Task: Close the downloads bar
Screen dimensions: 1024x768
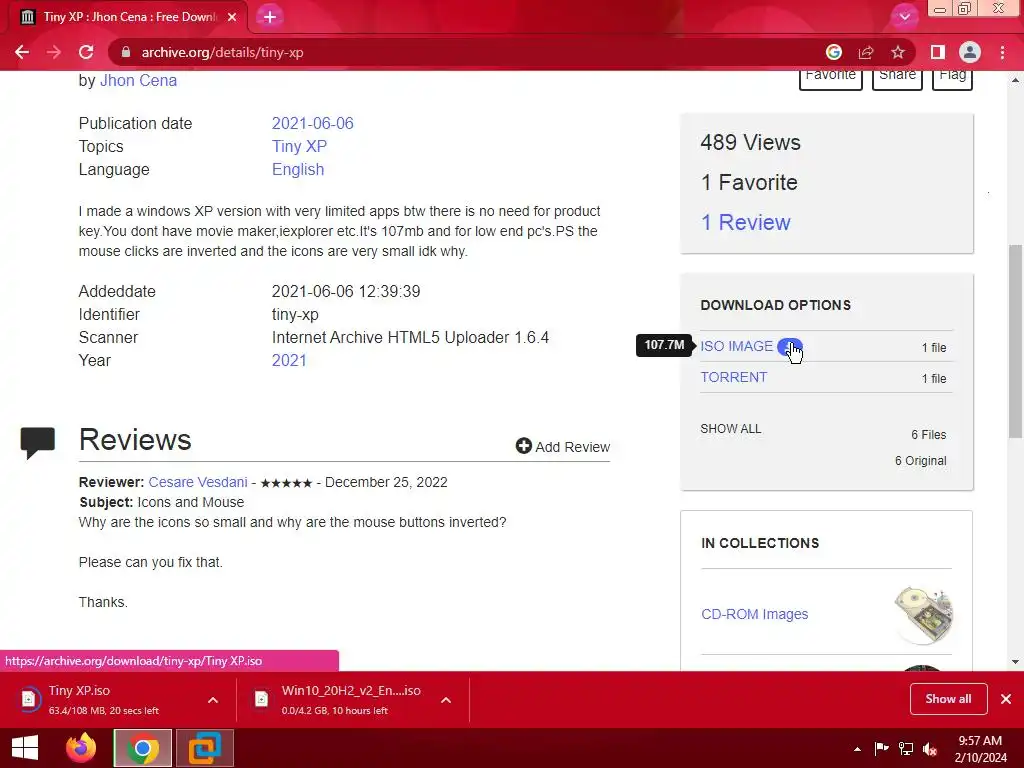Action: click(1006, 699)
